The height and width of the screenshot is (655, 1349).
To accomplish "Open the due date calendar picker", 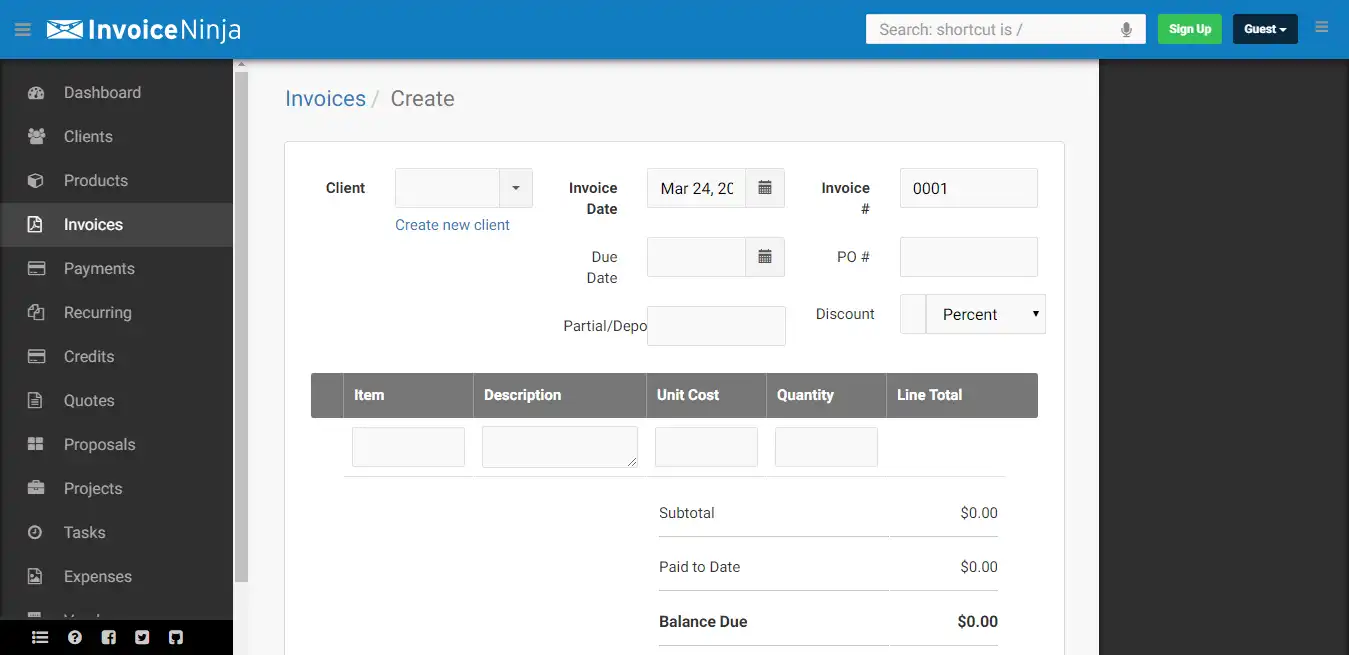I will pyautogui.click(x=765, y=257).
